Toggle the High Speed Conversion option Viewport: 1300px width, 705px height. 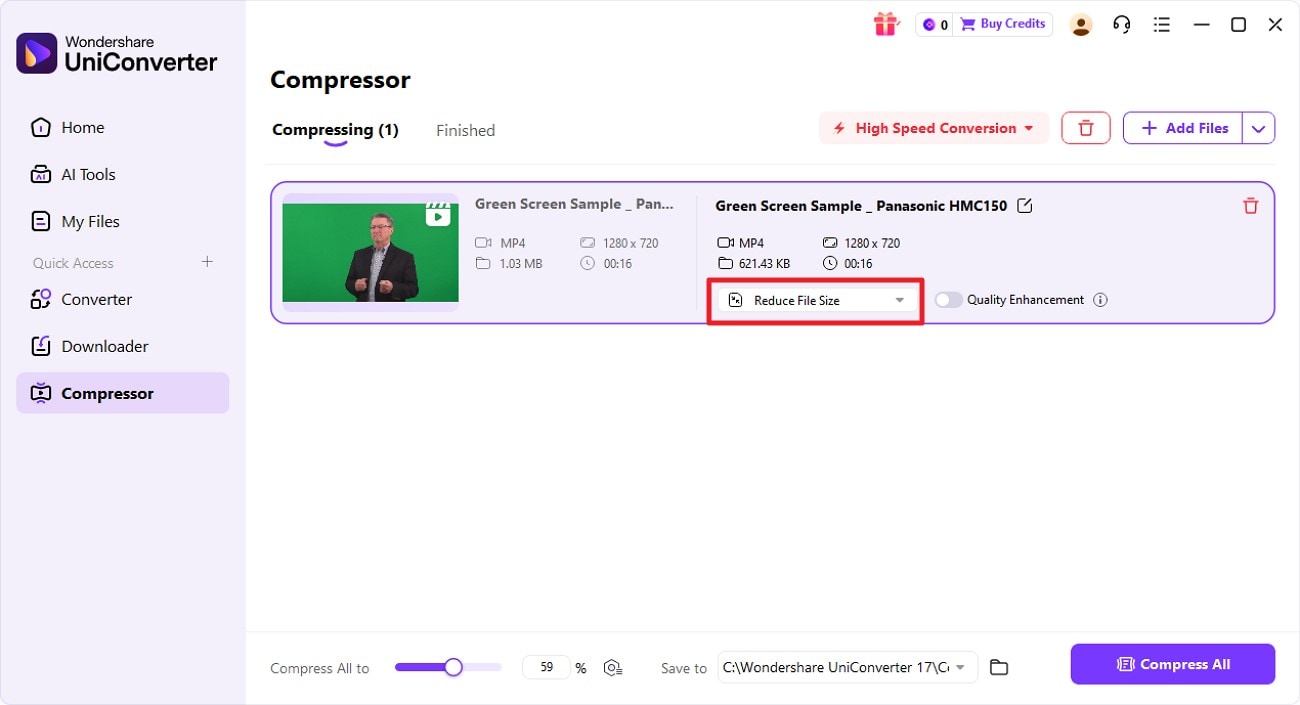click(932, 128)
